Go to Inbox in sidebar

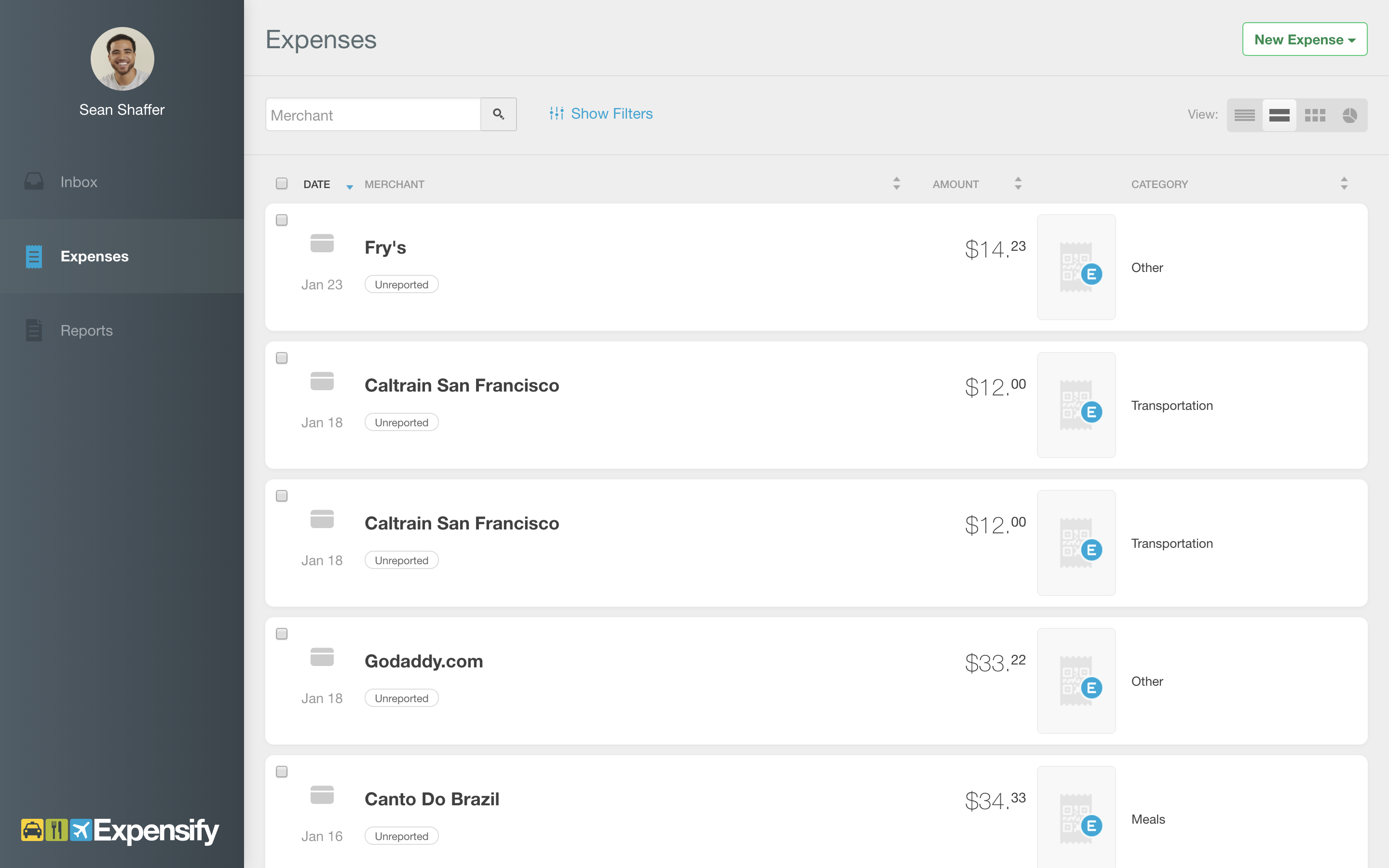pyautogui.click(x=79, y=182)
